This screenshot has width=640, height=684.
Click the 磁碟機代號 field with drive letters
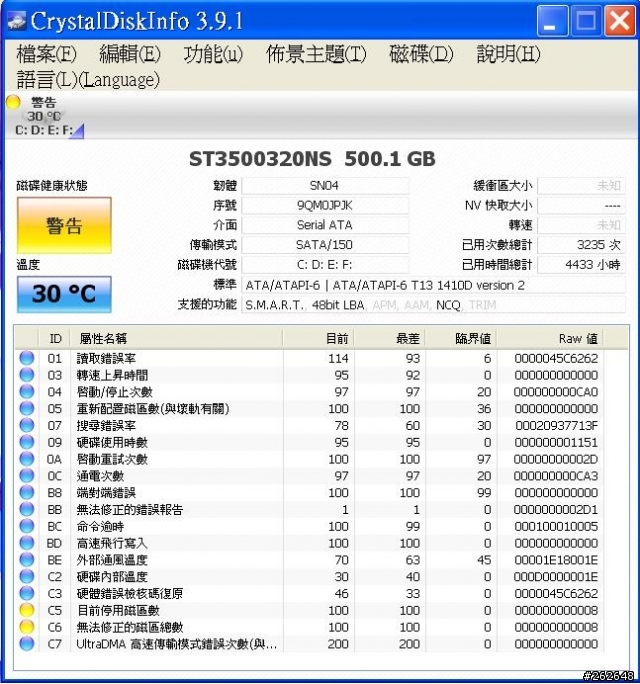point(325,265)
